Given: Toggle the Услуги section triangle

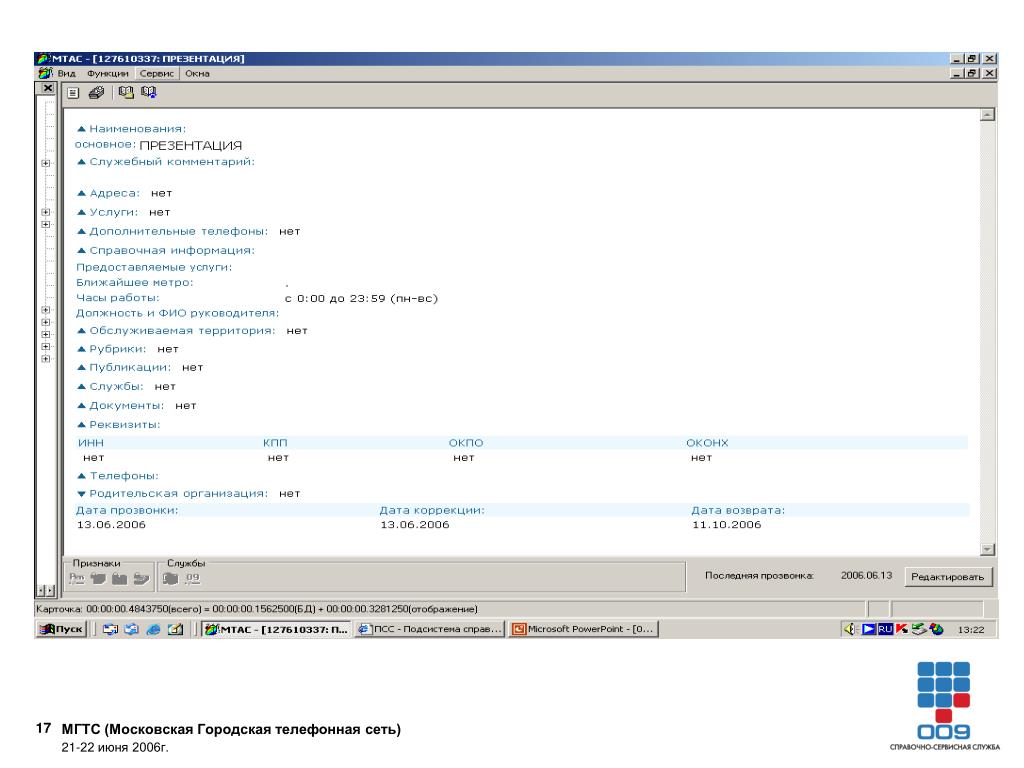Looking at the screenshot, I should [82, 212].
